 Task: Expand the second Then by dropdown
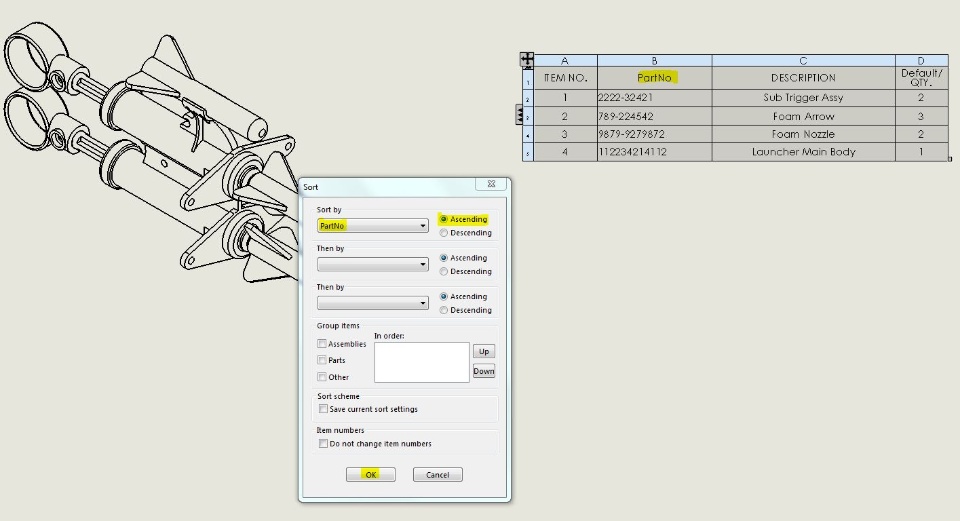coord(372,303)
